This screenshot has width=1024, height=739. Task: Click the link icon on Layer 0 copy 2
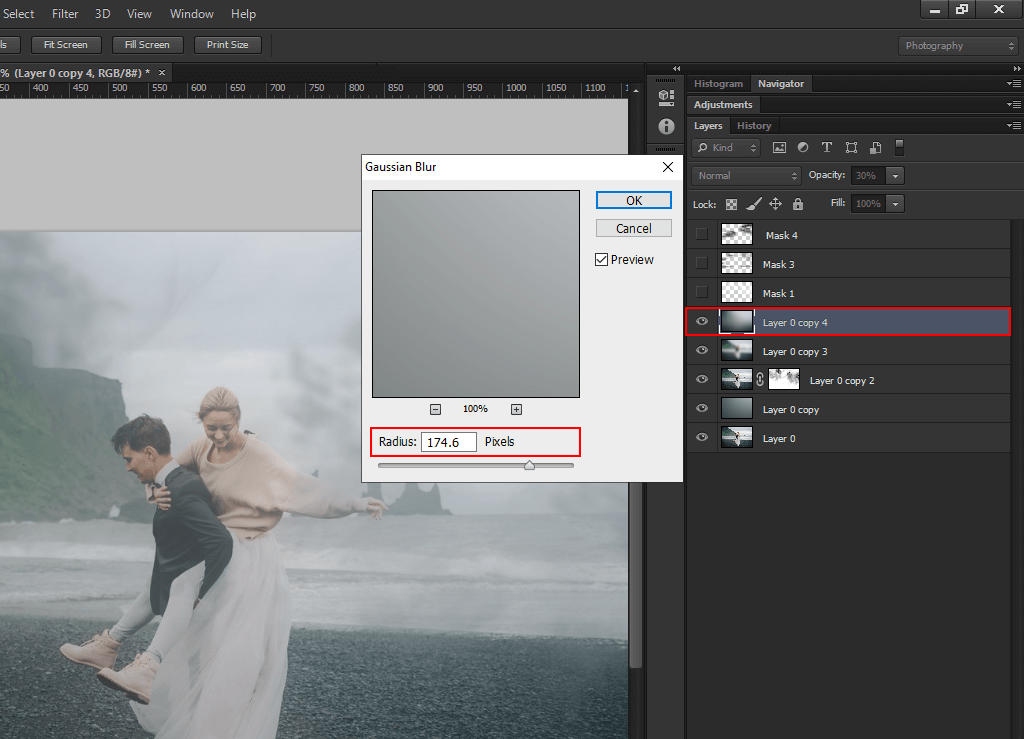(760, 379)
